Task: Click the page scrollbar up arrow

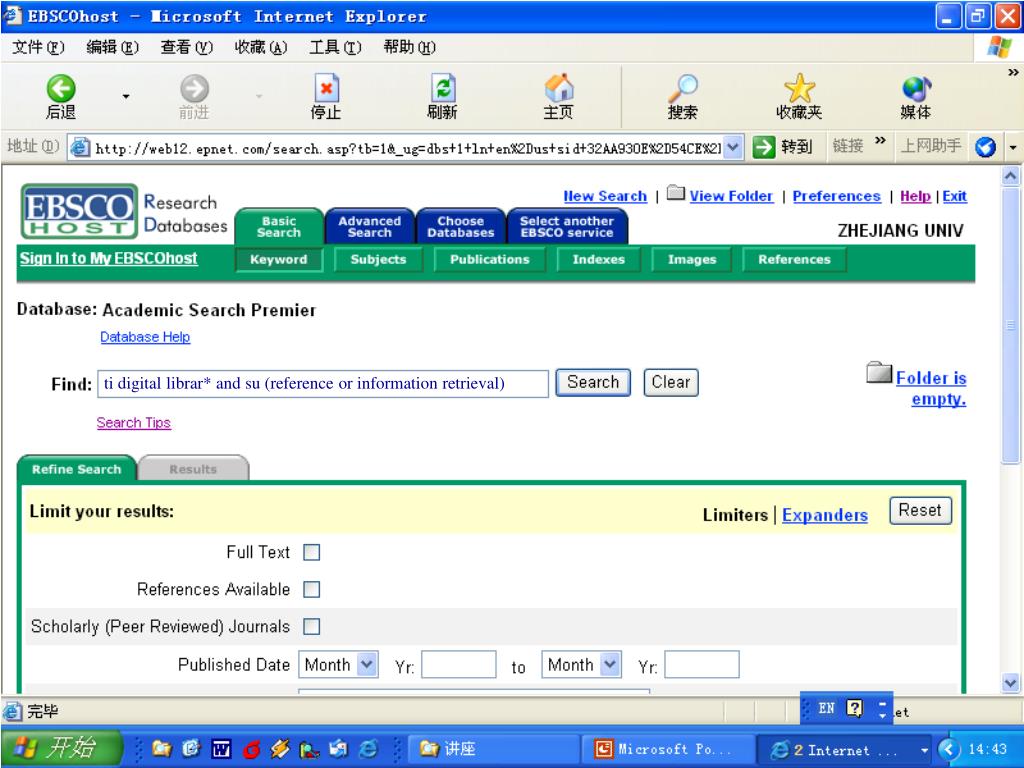Action: click(1010, 176)
